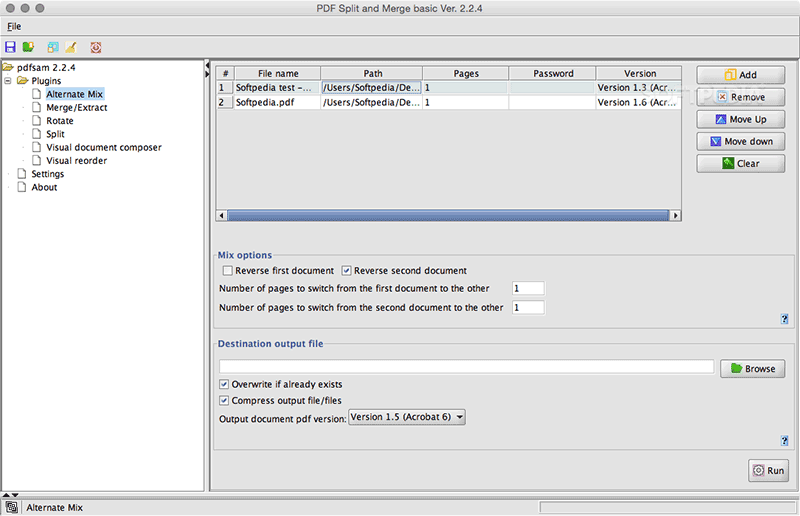Click the Pages column header
Screen dimensions: 800x516
coord(466,73)
